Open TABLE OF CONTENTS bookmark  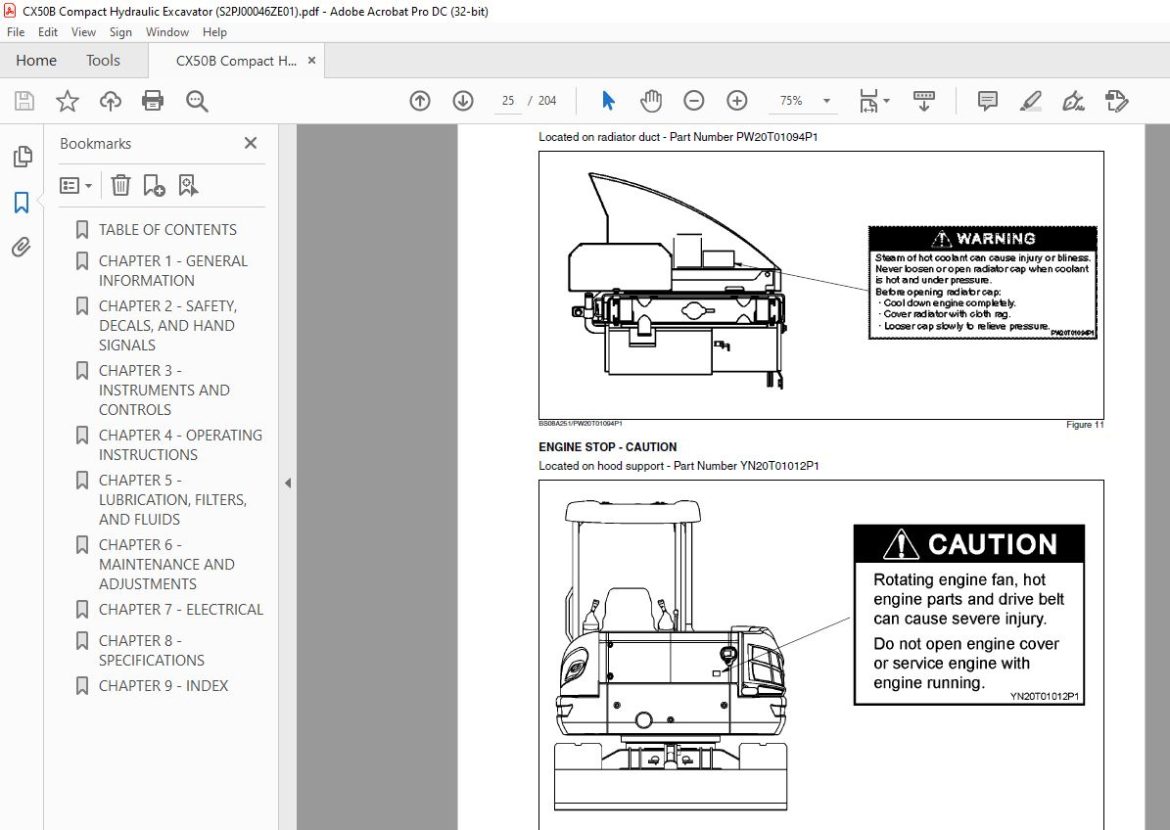168,230
